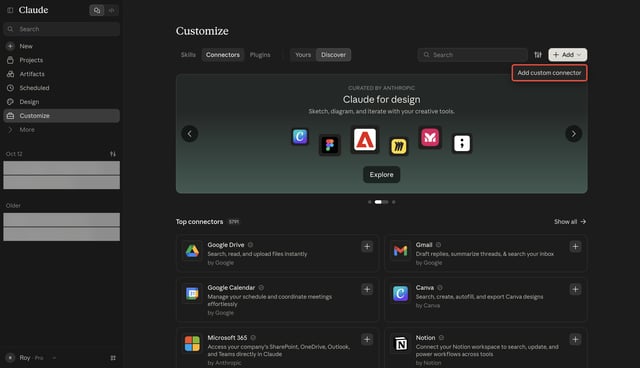640x368 pixels.
Task: Click the Notion logo icon
Action: click(400, 344)
